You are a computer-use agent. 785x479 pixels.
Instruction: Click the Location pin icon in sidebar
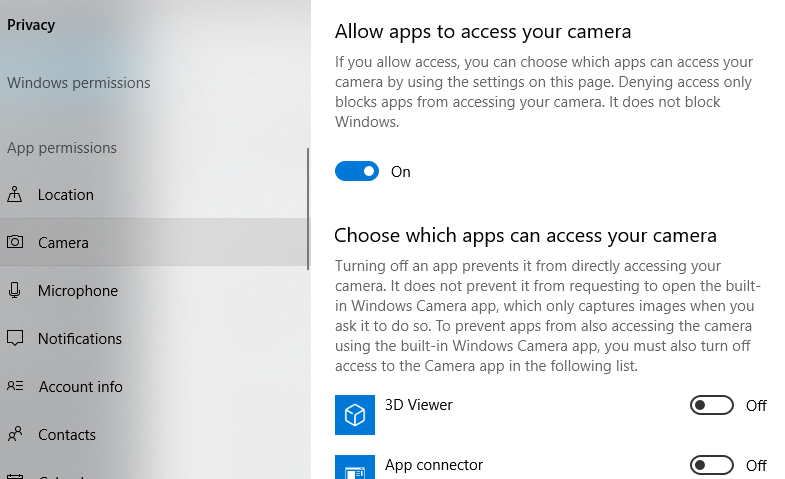pyautogui.click(x=15, y=194)
